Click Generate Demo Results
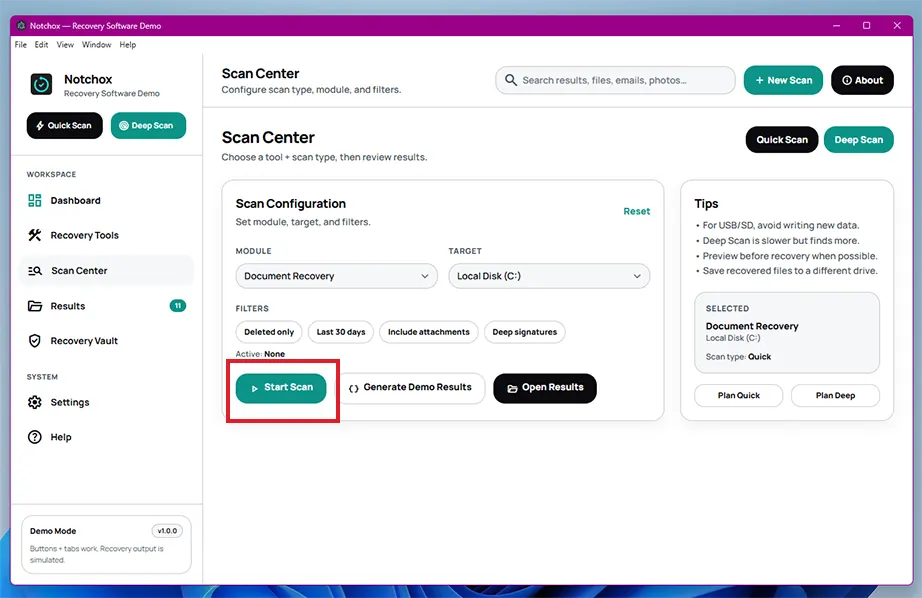 click(x=410, y=388)
